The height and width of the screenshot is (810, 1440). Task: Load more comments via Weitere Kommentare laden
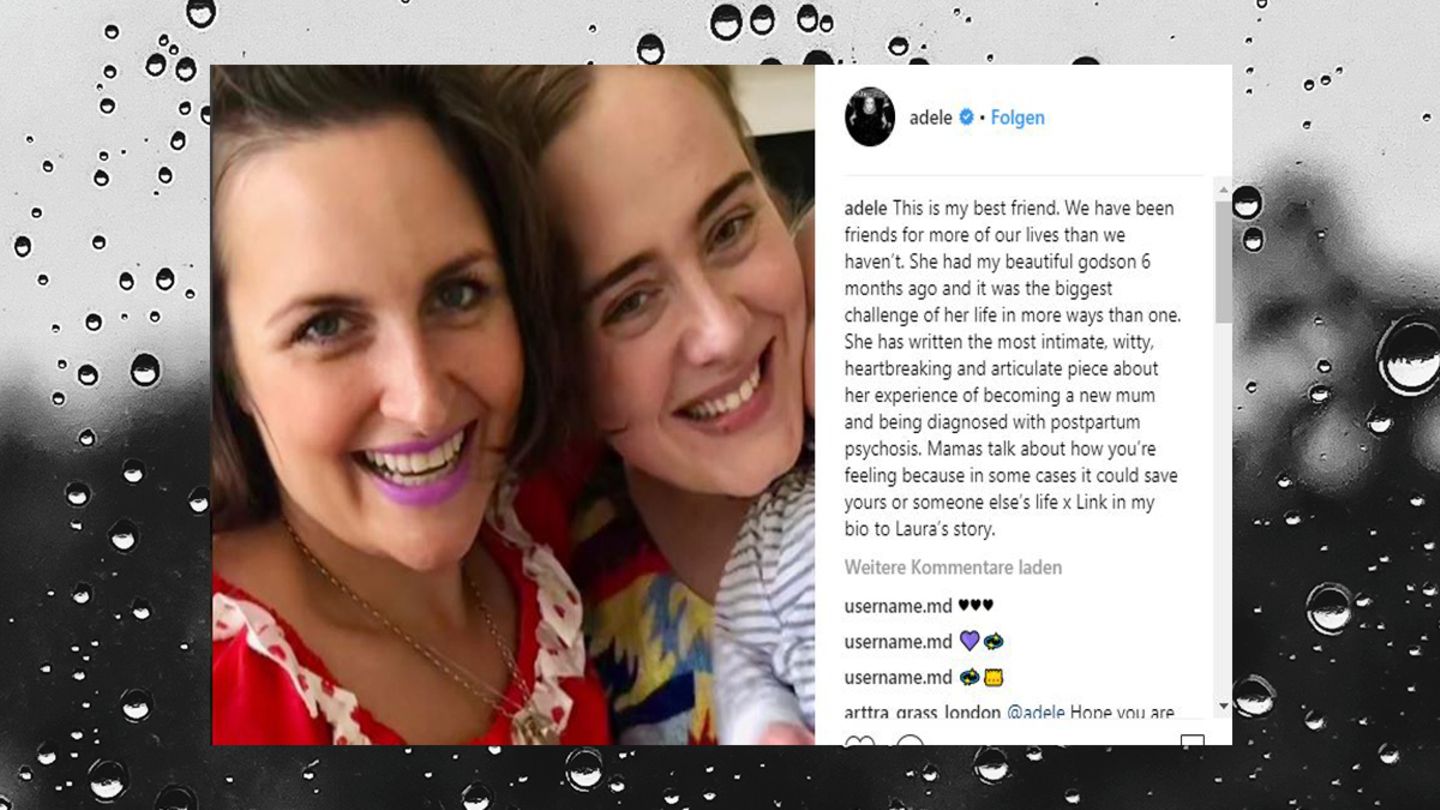click(953, 567)
